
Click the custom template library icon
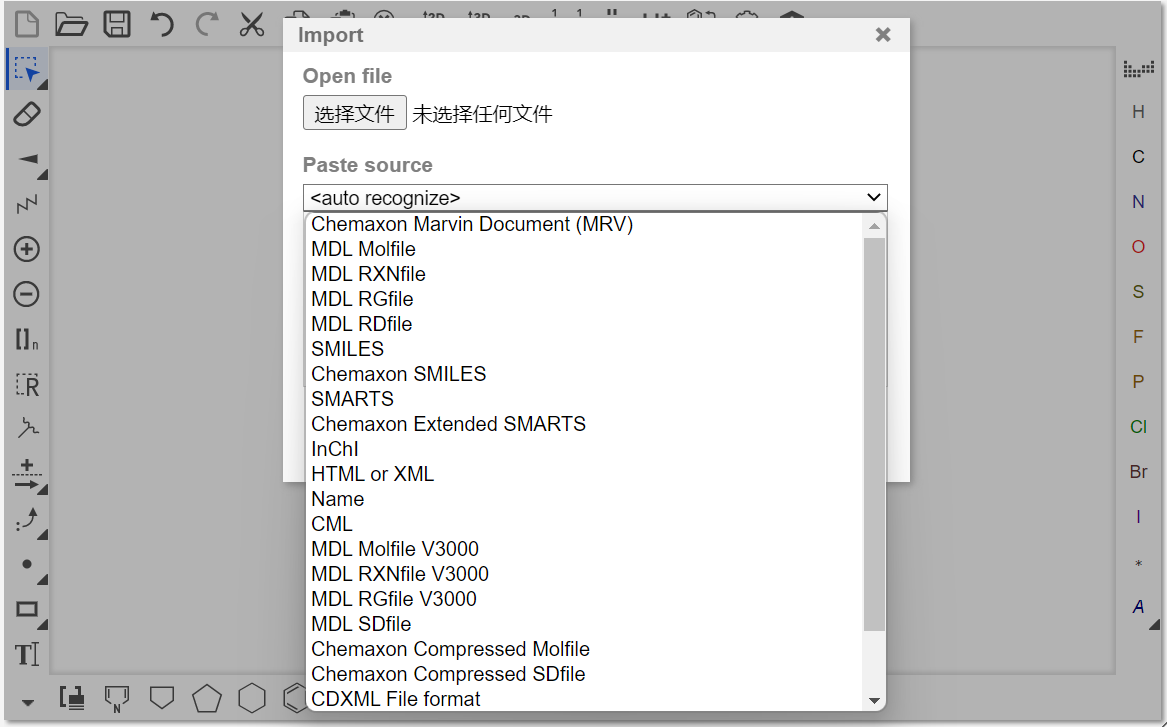click(72, 698)
